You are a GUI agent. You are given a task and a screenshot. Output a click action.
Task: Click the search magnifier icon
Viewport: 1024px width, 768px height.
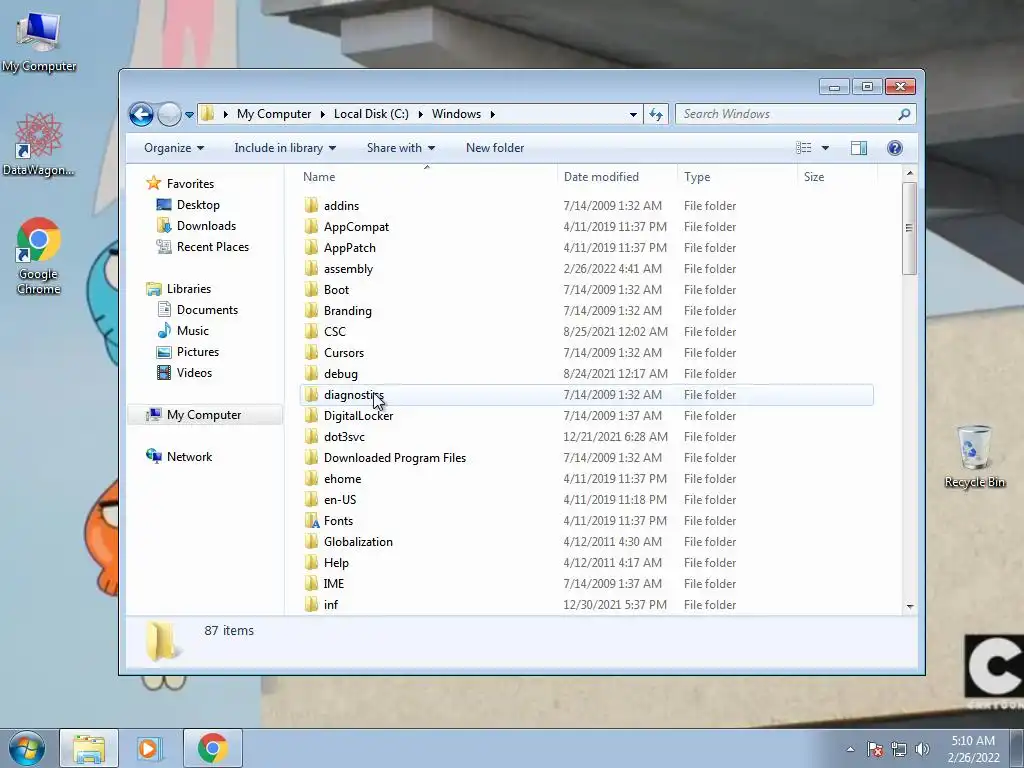(904, 114)
